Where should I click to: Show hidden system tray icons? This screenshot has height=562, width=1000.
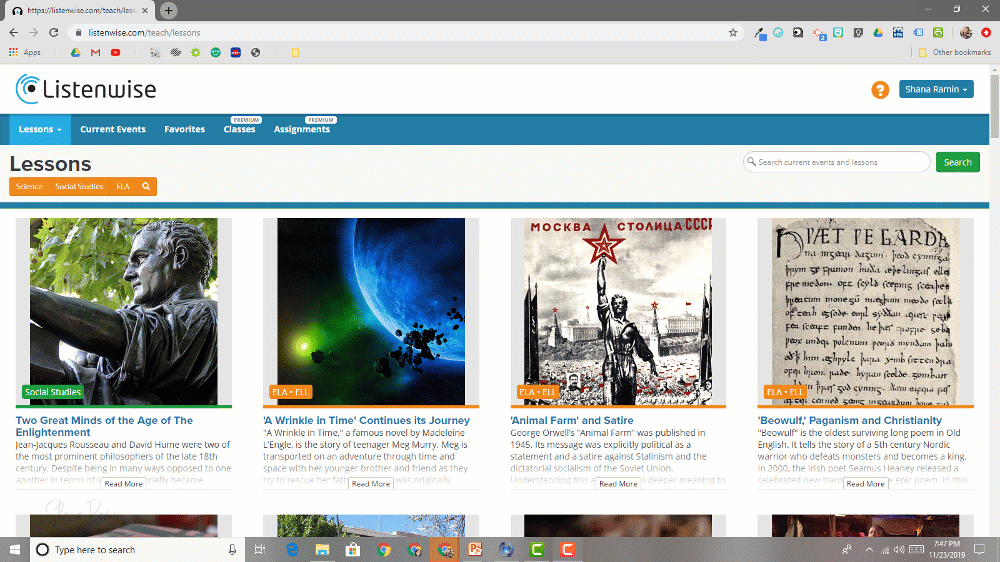pyautogui.click(x=869, y=549)
